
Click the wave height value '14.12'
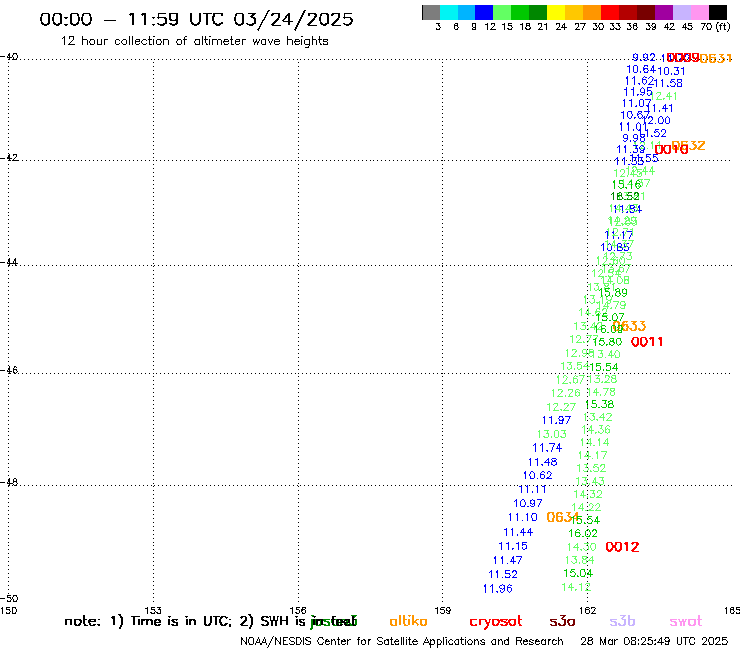point(576,587)
